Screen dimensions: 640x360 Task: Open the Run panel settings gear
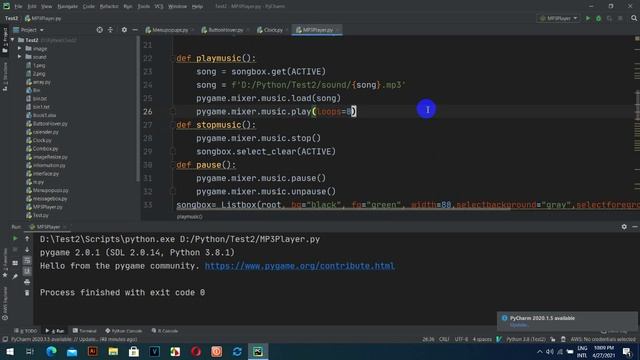tap(624, 227)
